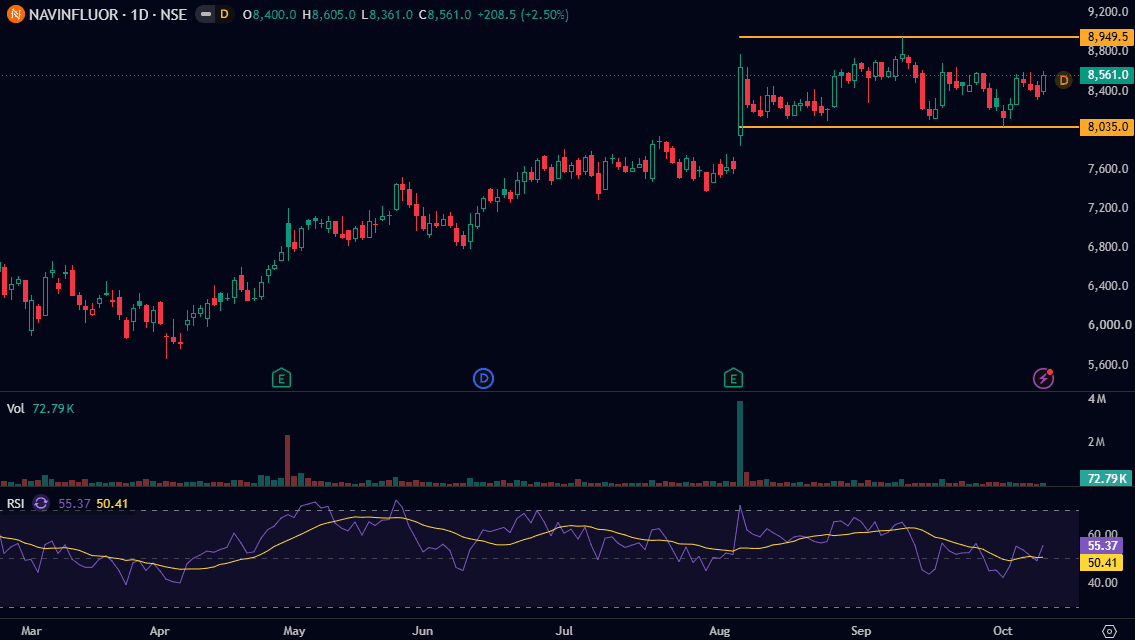Click the yellow D badge next to symbol title
1135x640 pixels.
point(224,14)
